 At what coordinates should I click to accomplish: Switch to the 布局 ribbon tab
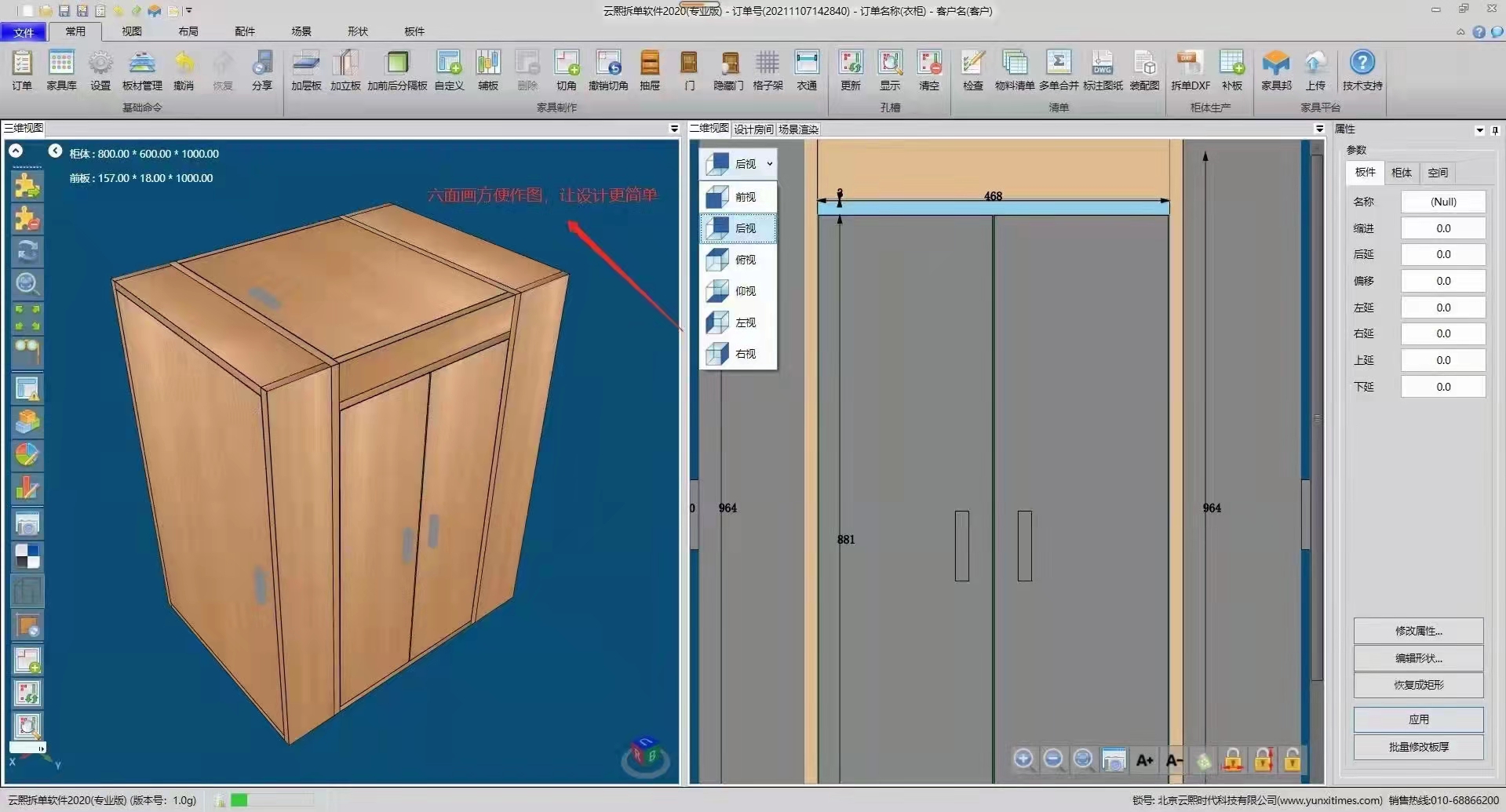pos(188,31)
